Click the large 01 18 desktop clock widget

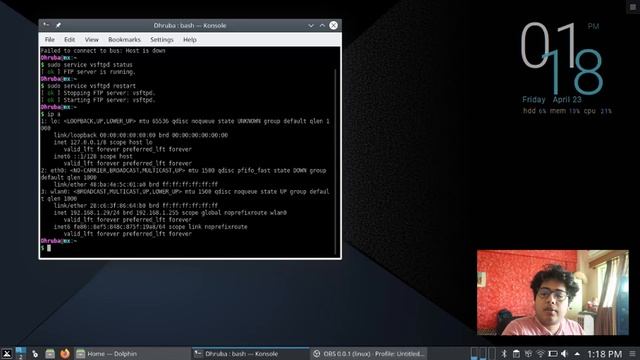(x=562, y=58)
